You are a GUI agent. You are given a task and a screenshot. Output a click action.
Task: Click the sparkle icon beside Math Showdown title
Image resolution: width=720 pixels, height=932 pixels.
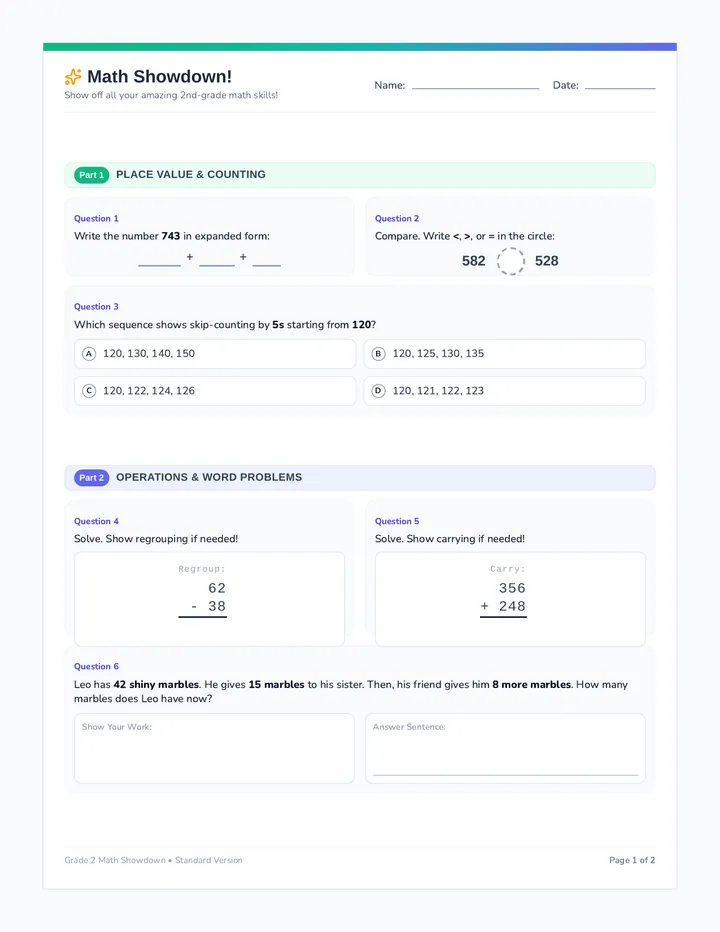pyautogui.click(x=73, y=77)
